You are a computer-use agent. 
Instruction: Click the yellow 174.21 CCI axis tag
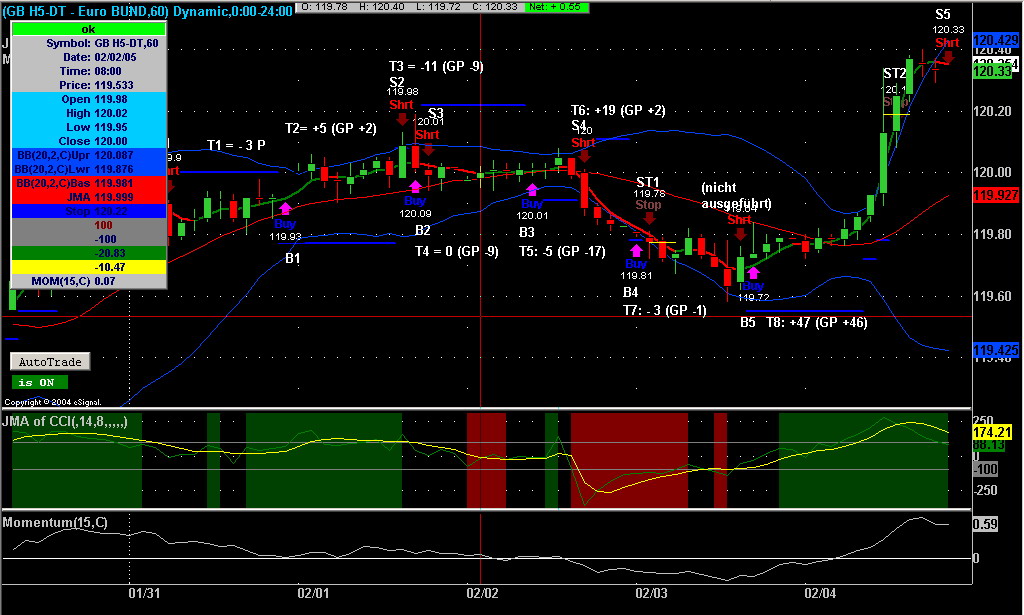[993, 433]
